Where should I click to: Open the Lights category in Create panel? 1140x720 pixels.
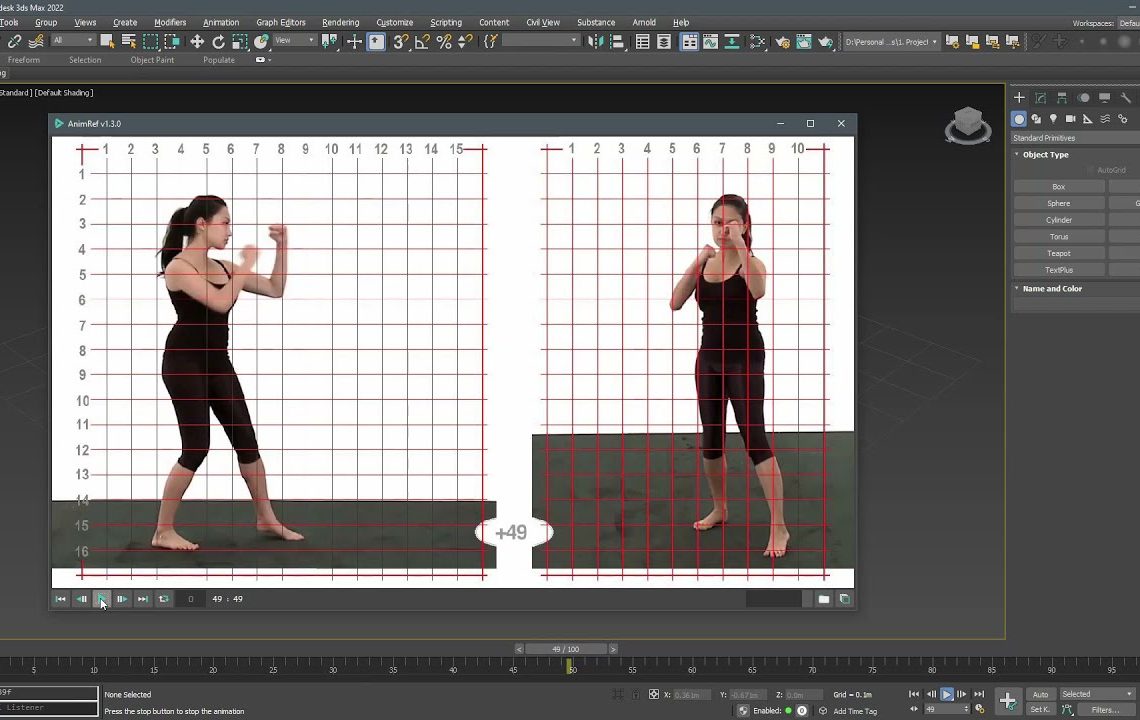coord(1053,118)
